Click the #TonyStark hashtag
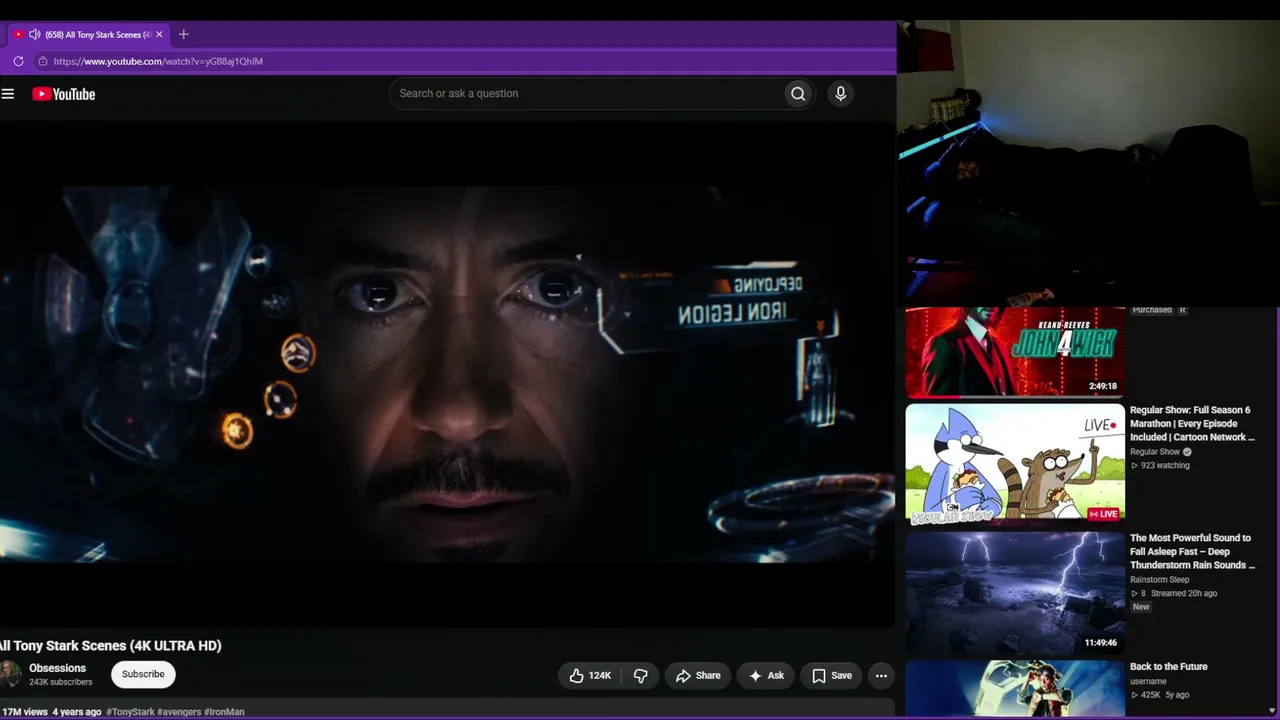This screenshot has height=720, width=1280. point(131,712)
